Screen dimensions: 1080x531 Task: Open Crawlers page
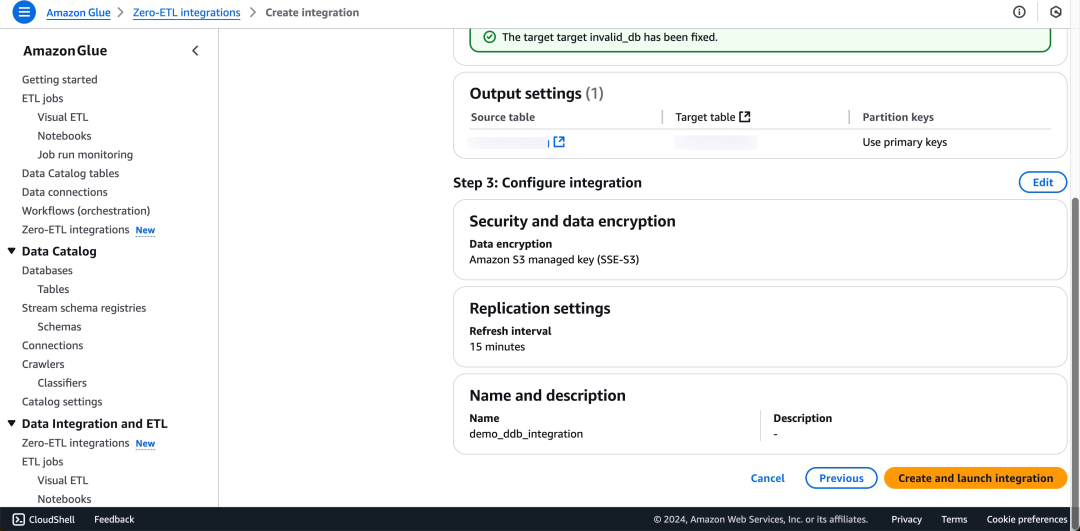pos(43,364)
